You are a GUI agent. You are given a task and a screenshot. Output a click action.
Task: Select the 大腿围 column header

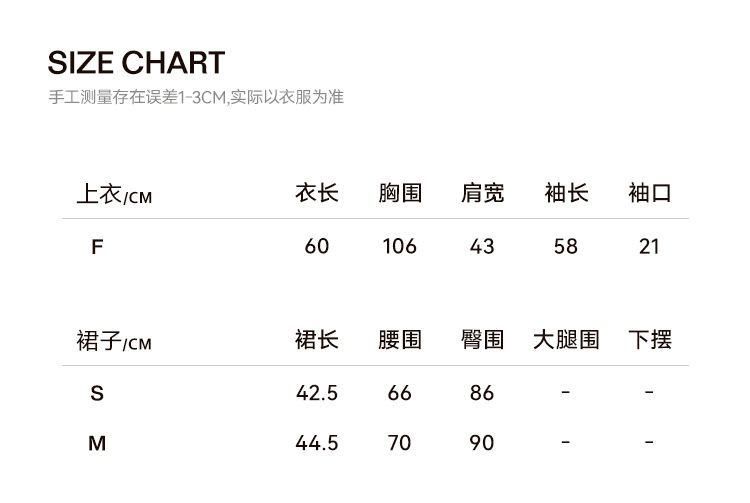point(566,340)
